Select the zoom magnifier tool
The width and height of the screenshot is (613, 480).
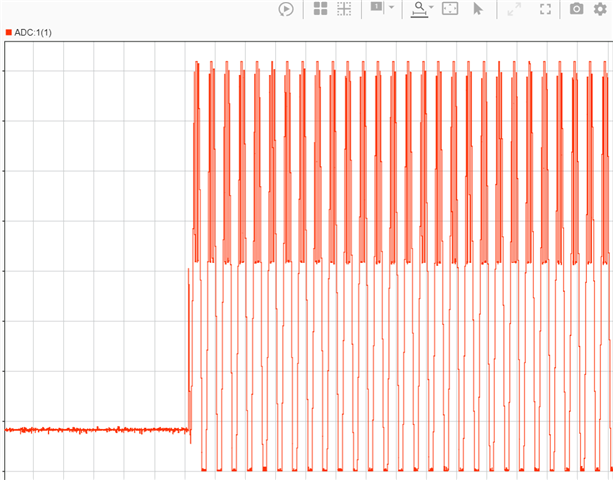[x=419, y=9]
